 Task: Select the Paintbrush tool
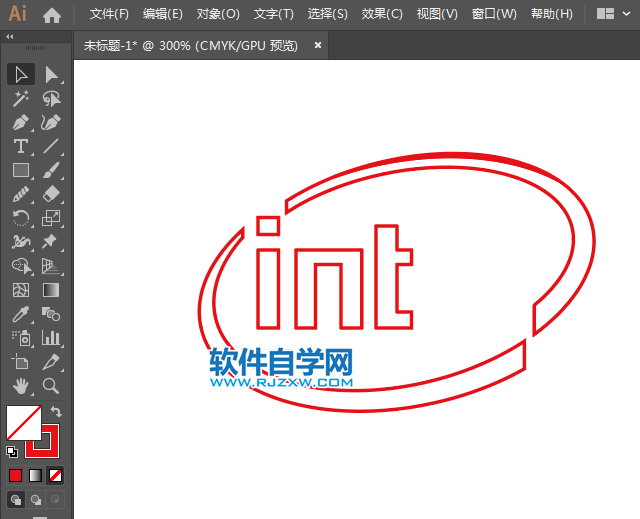[51, 170]
